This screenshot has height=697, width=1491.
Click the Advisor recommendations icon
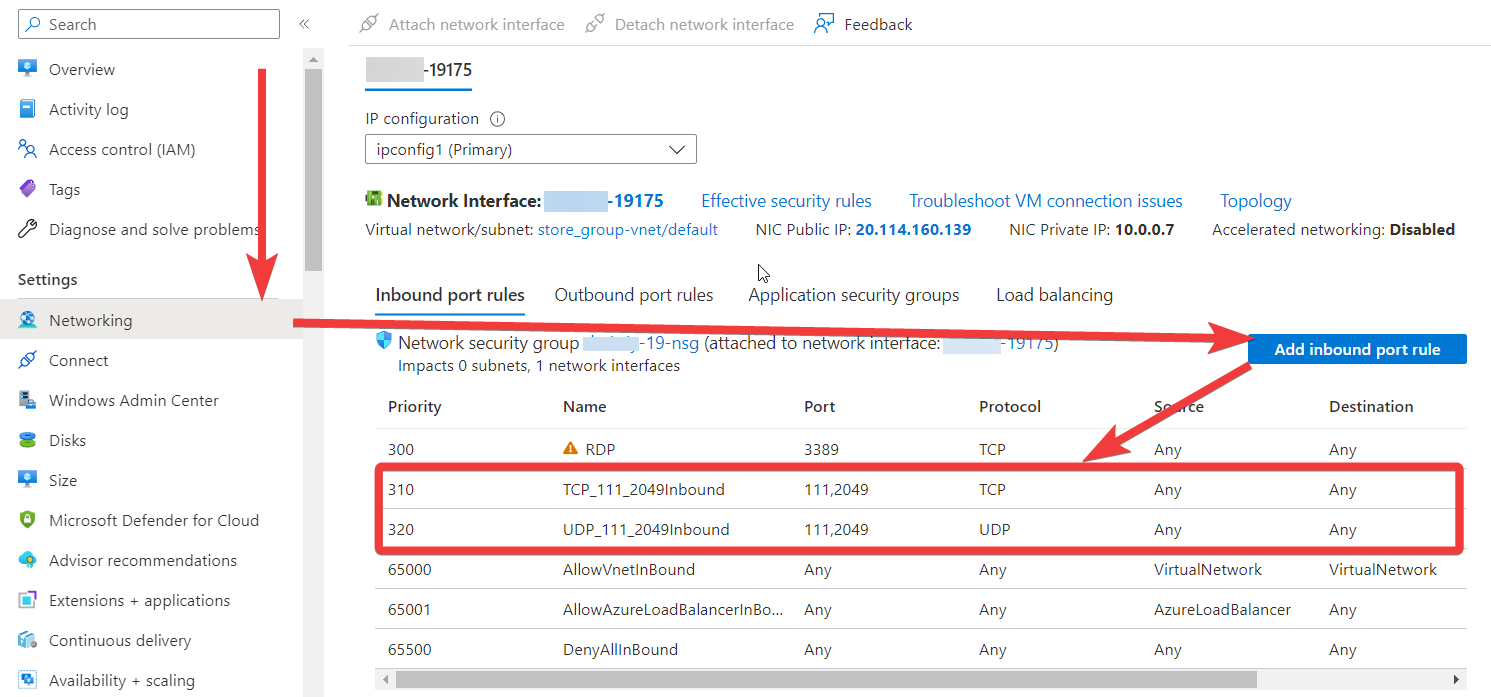click(x=28, y=560)
